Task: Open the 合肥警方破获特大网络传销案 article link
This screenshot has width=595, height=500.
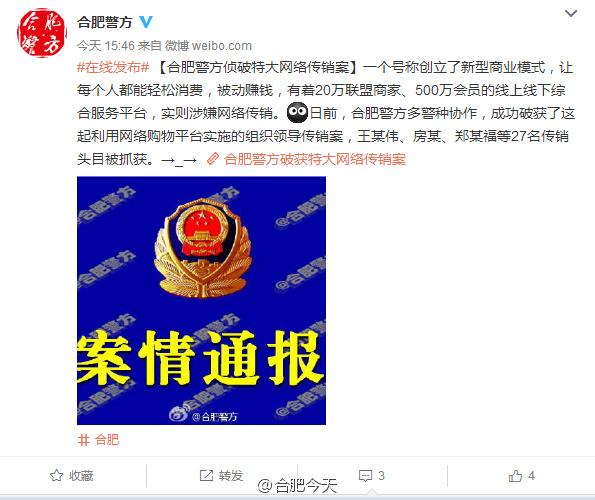Action: (x=315, y=159)
